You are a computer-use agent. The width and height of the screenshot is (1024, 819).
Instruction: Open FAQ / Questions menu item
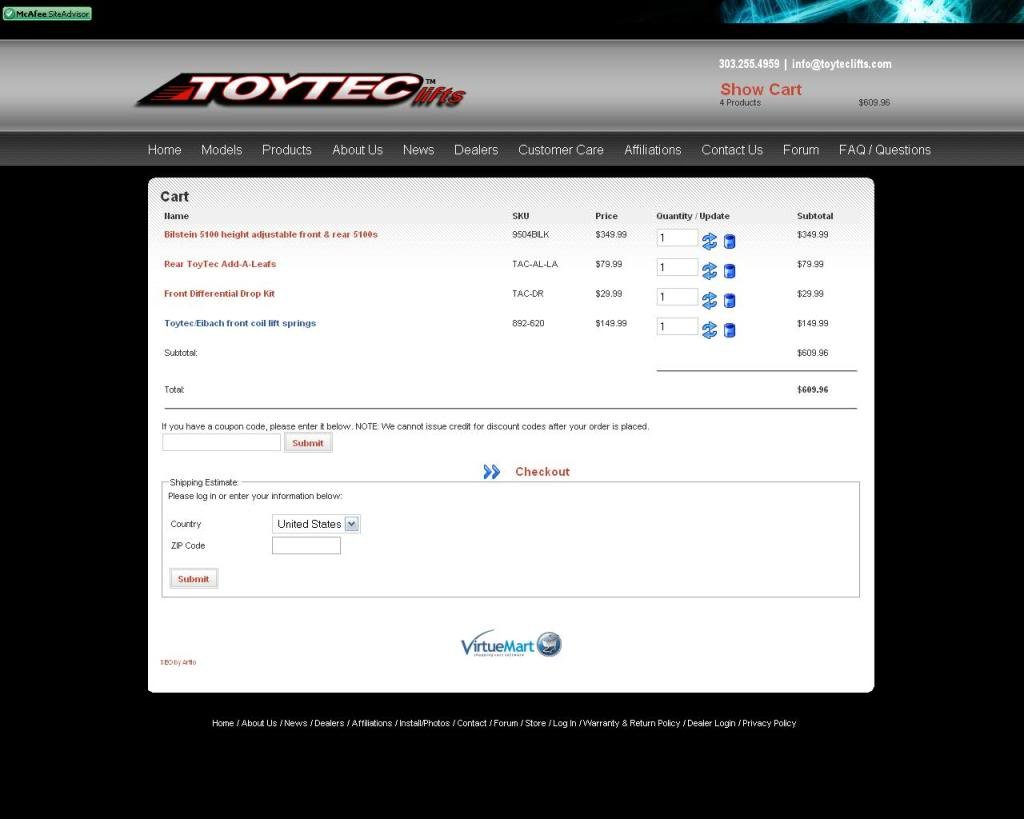pos(885,150)
